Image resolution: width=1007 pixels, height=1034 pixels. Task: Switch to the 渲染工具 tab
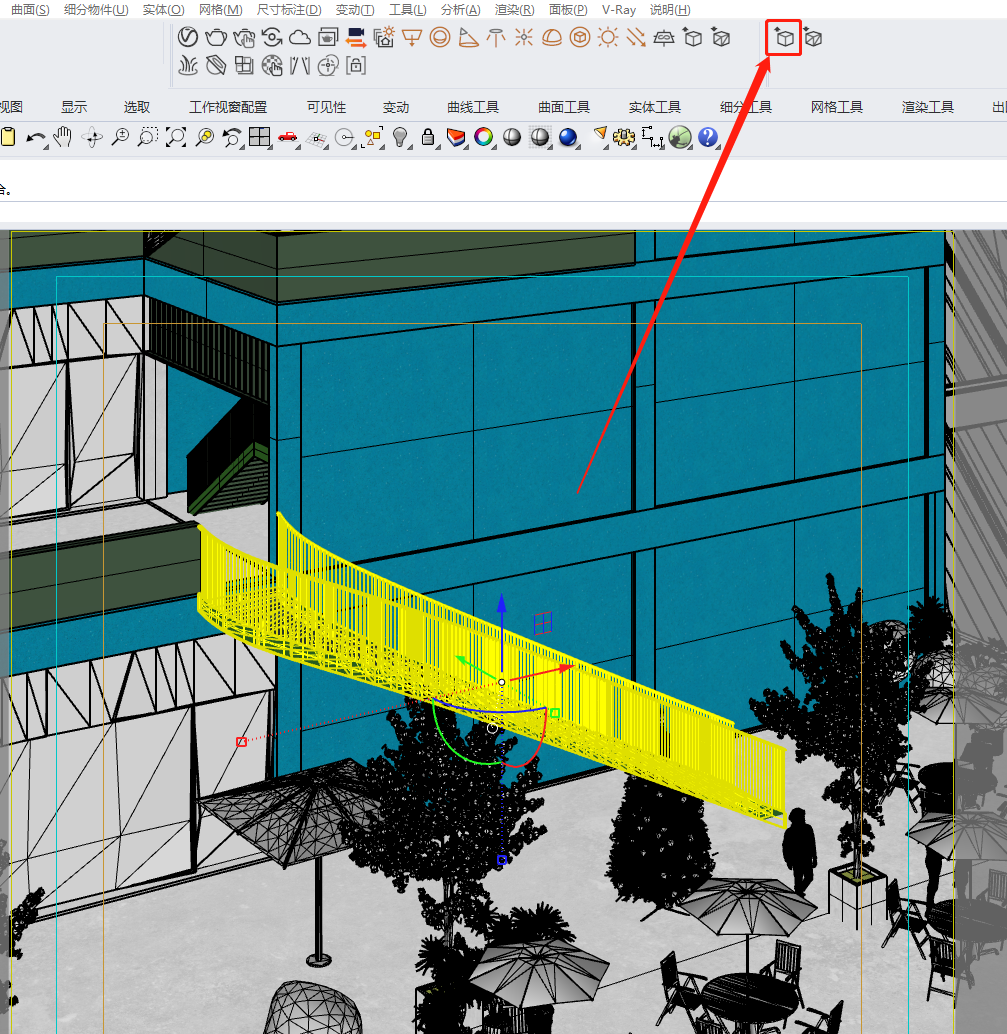click(x=928, y=107)
